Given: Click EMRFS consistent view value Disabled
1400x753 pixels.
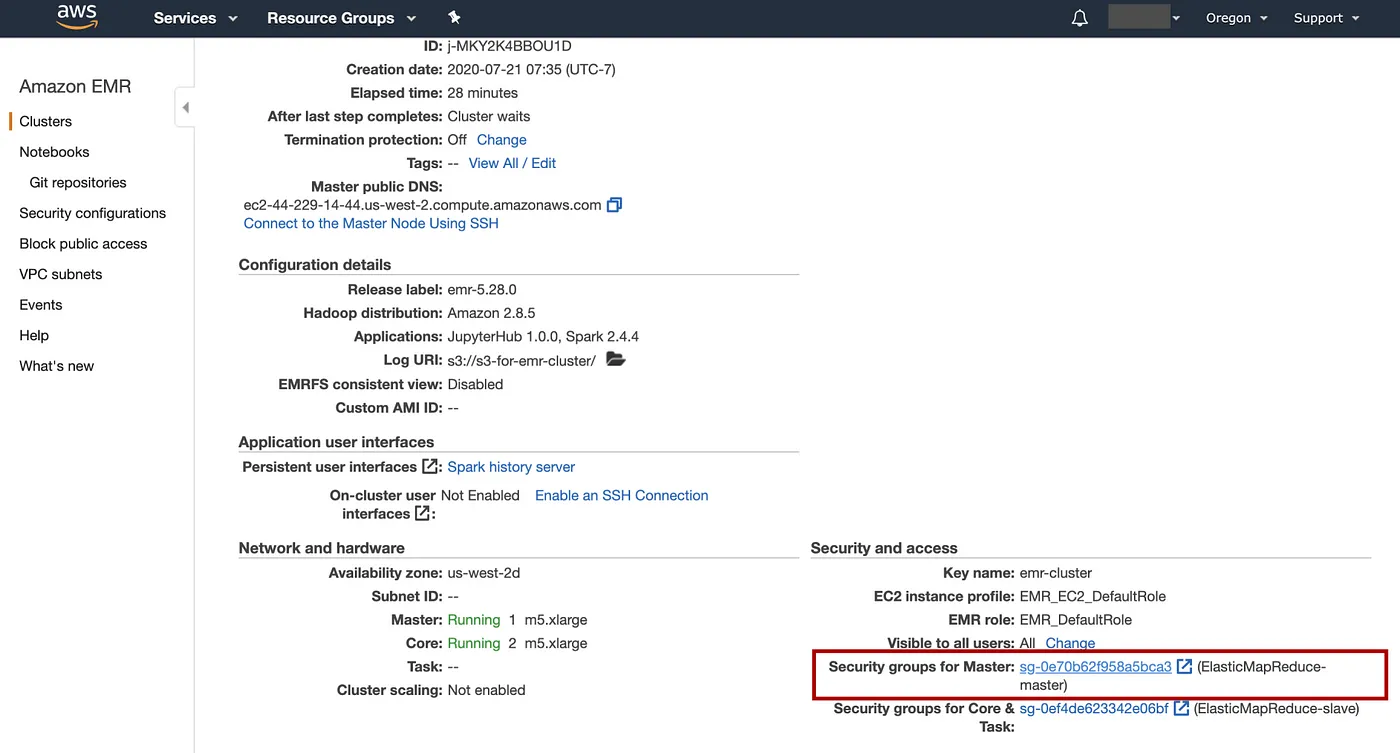Looking at the screenshot, I should [475, 384].
